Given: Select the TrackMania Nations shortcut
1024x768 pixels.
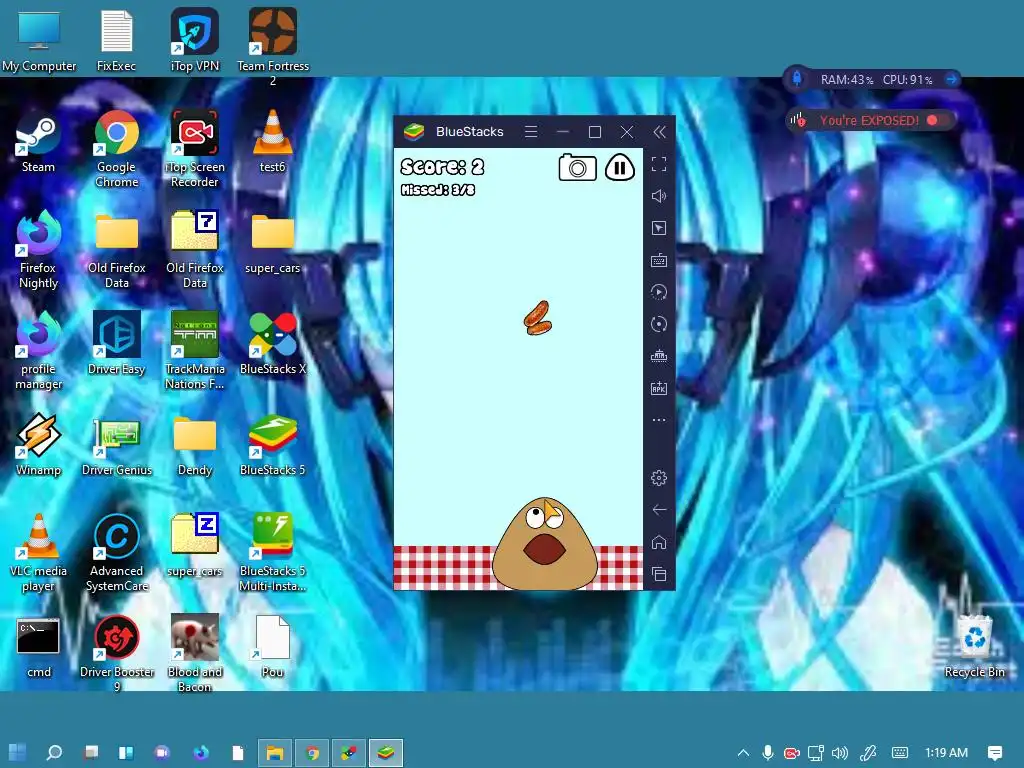Looking at the screenshot, I should [x=195, y=351].
